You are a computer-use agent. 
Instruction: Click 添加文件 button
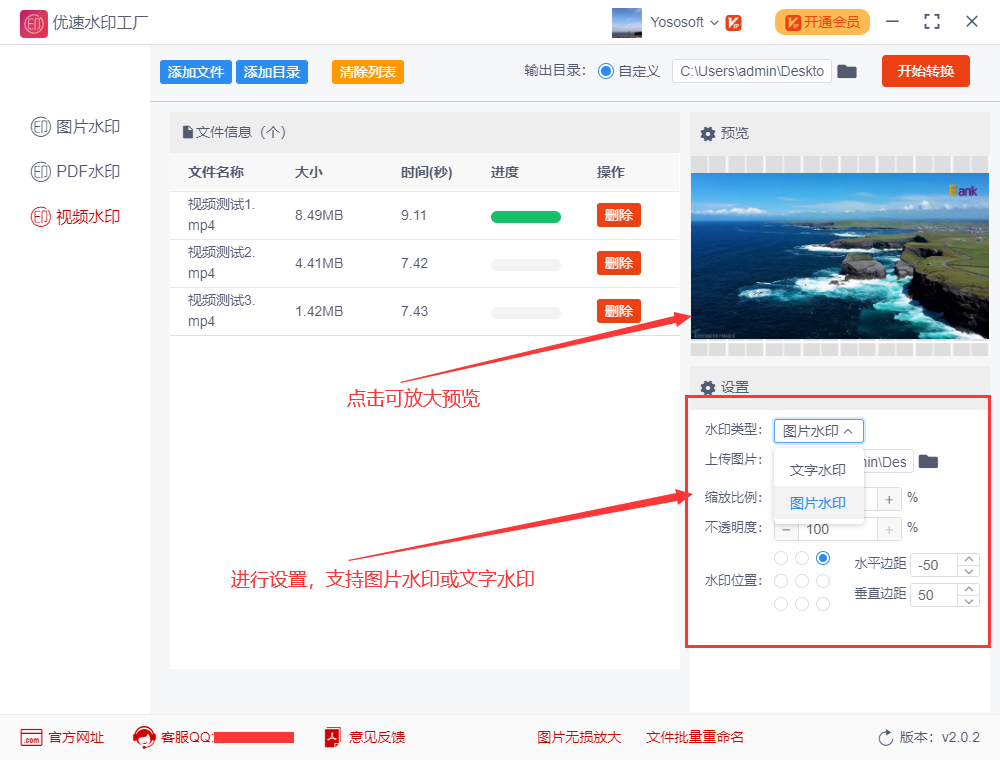tap(195, 72)
